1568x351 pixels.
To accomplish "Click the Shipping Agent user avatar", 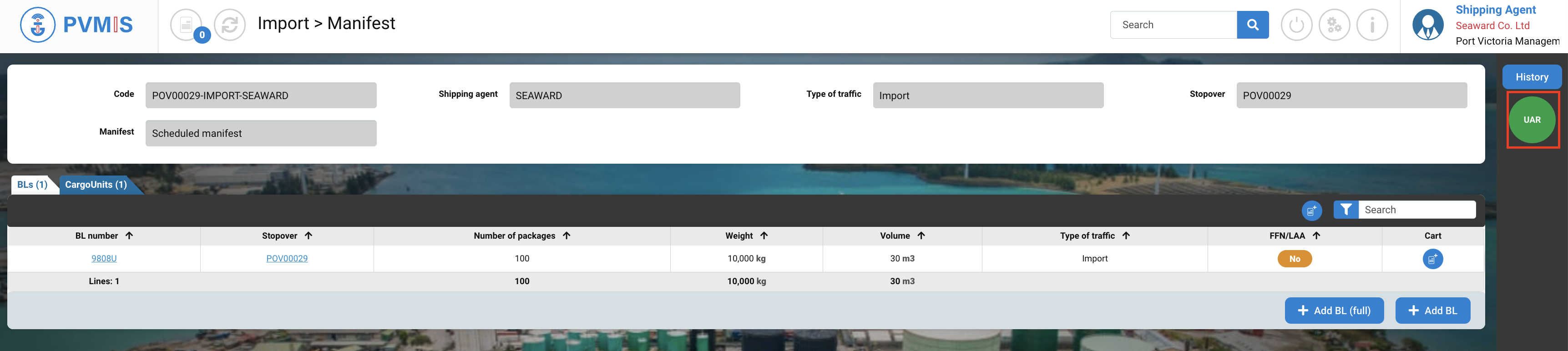I will pos(1427,25).
